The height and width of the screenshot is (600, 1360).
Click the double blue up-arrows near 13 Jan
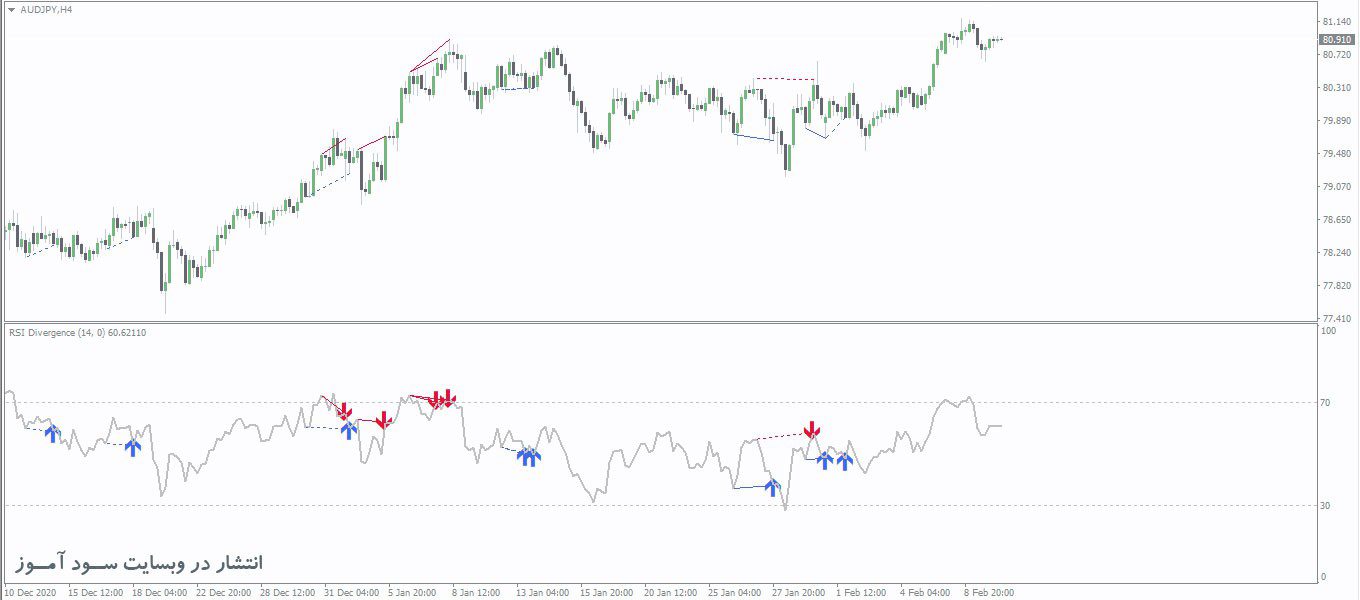530,457
